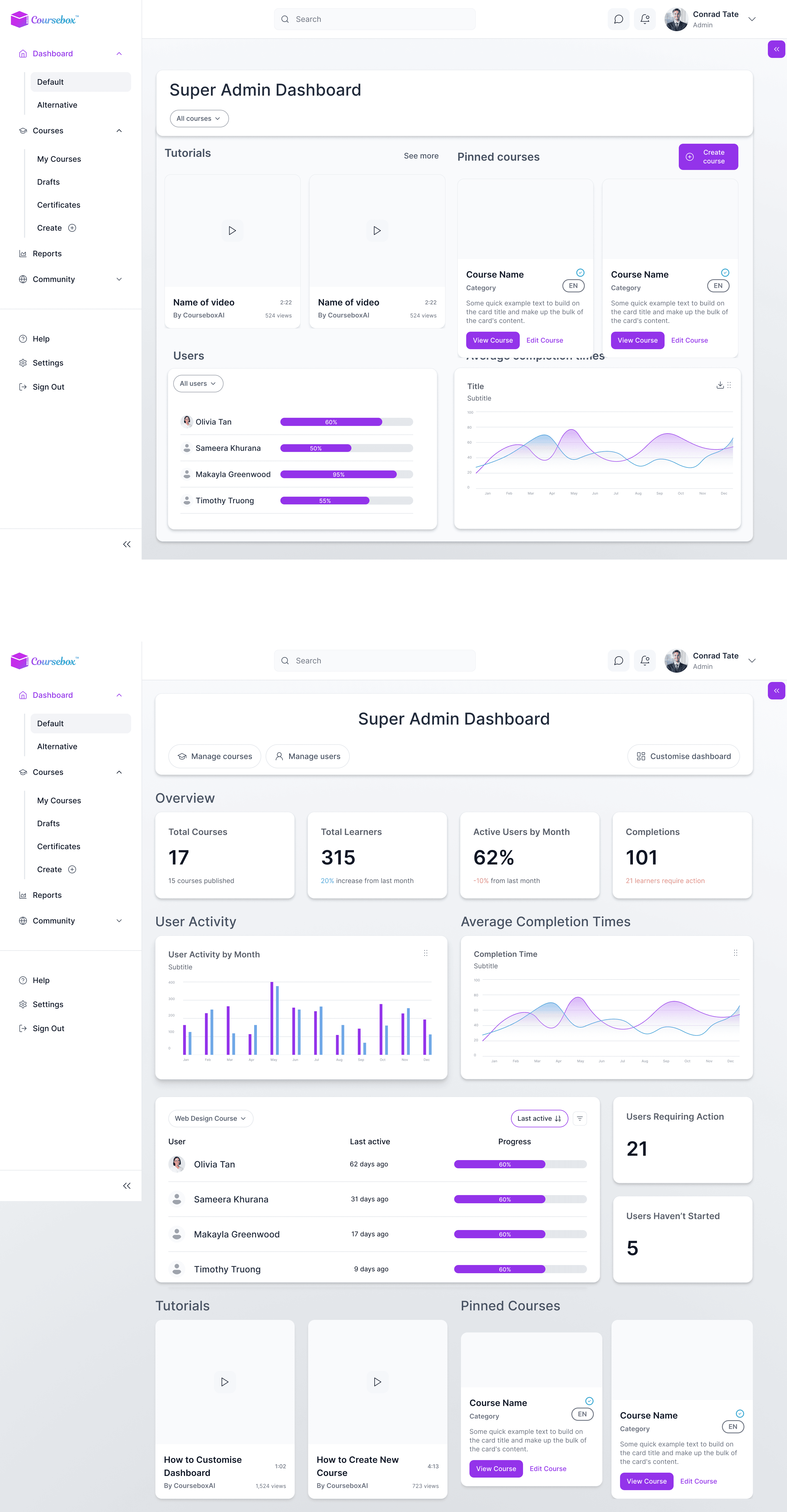Click the Customise dashboard button
This screenshot has width=787, height=1512.
pos(683,756)
